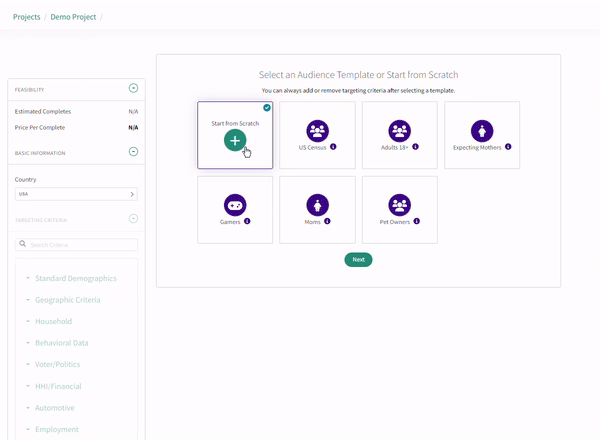The image size is (600, 440).
Task: Select the Gamers controller icon
Action: click(x=235, y=205)
